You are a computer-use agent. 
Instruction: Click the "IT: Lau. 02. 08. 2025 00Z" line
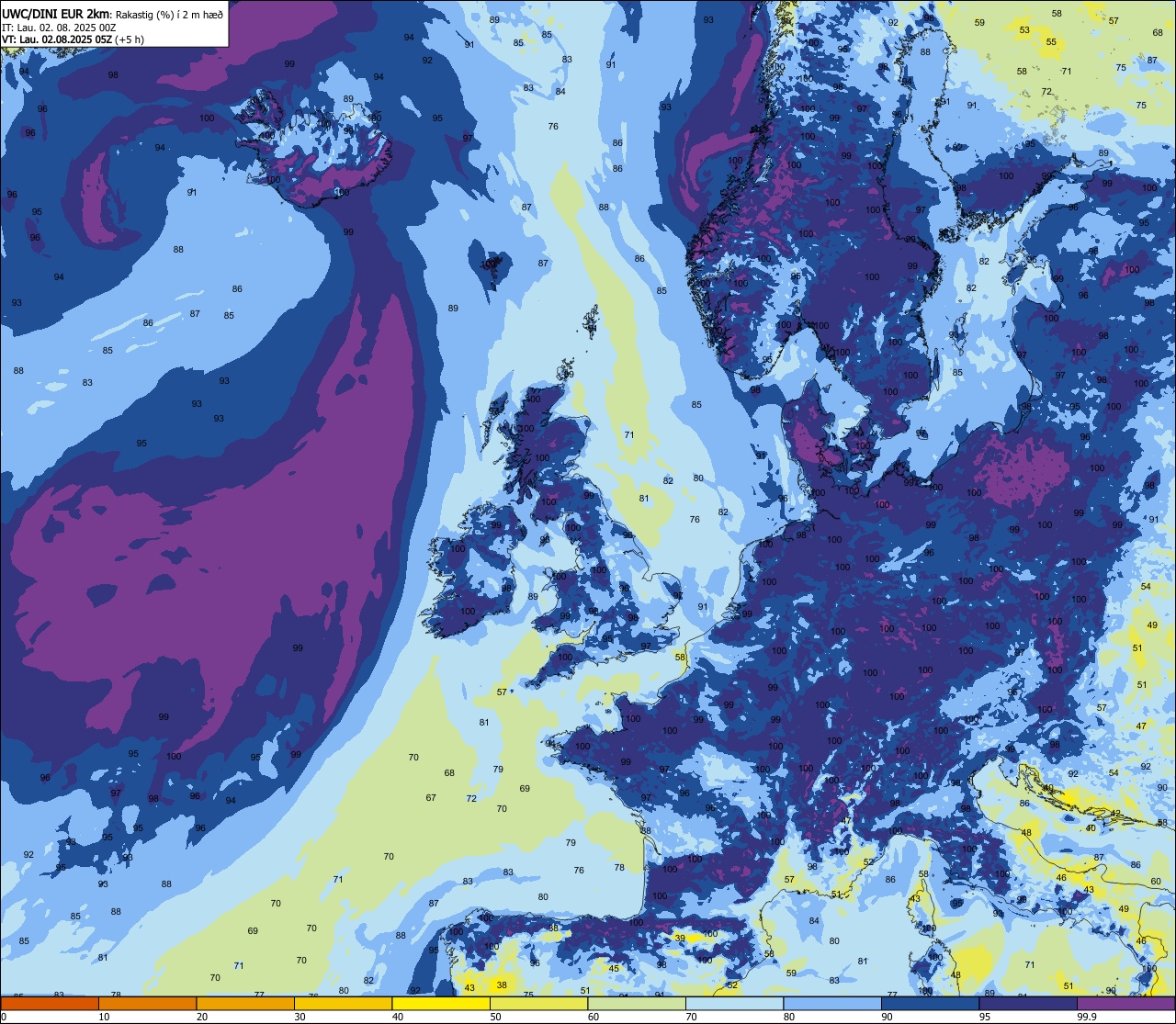click(x=58, y=27)
